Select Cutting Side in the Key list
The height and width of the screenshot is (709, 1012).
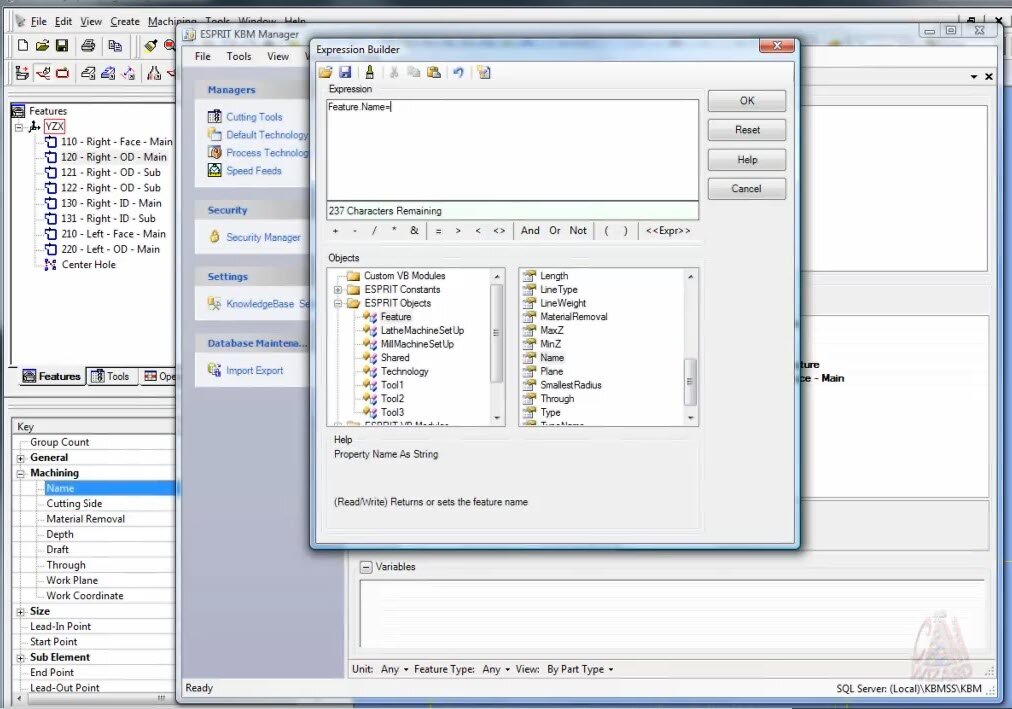pos(74,504)
